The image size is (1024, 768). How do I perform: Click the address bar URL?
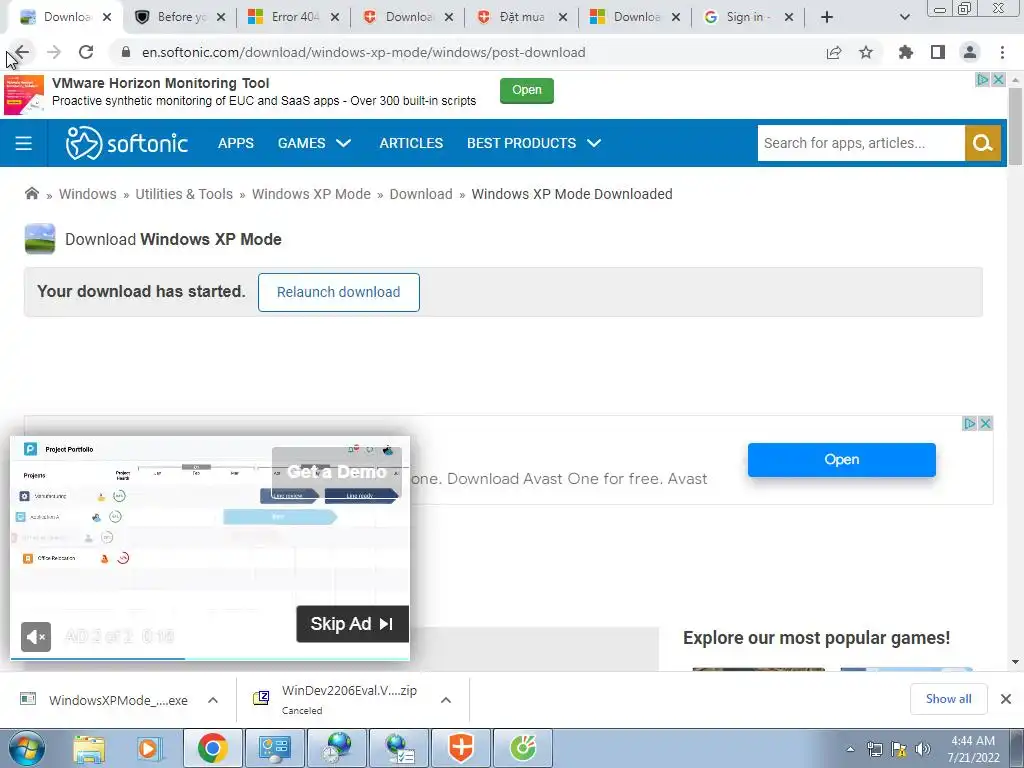[363, 52]
